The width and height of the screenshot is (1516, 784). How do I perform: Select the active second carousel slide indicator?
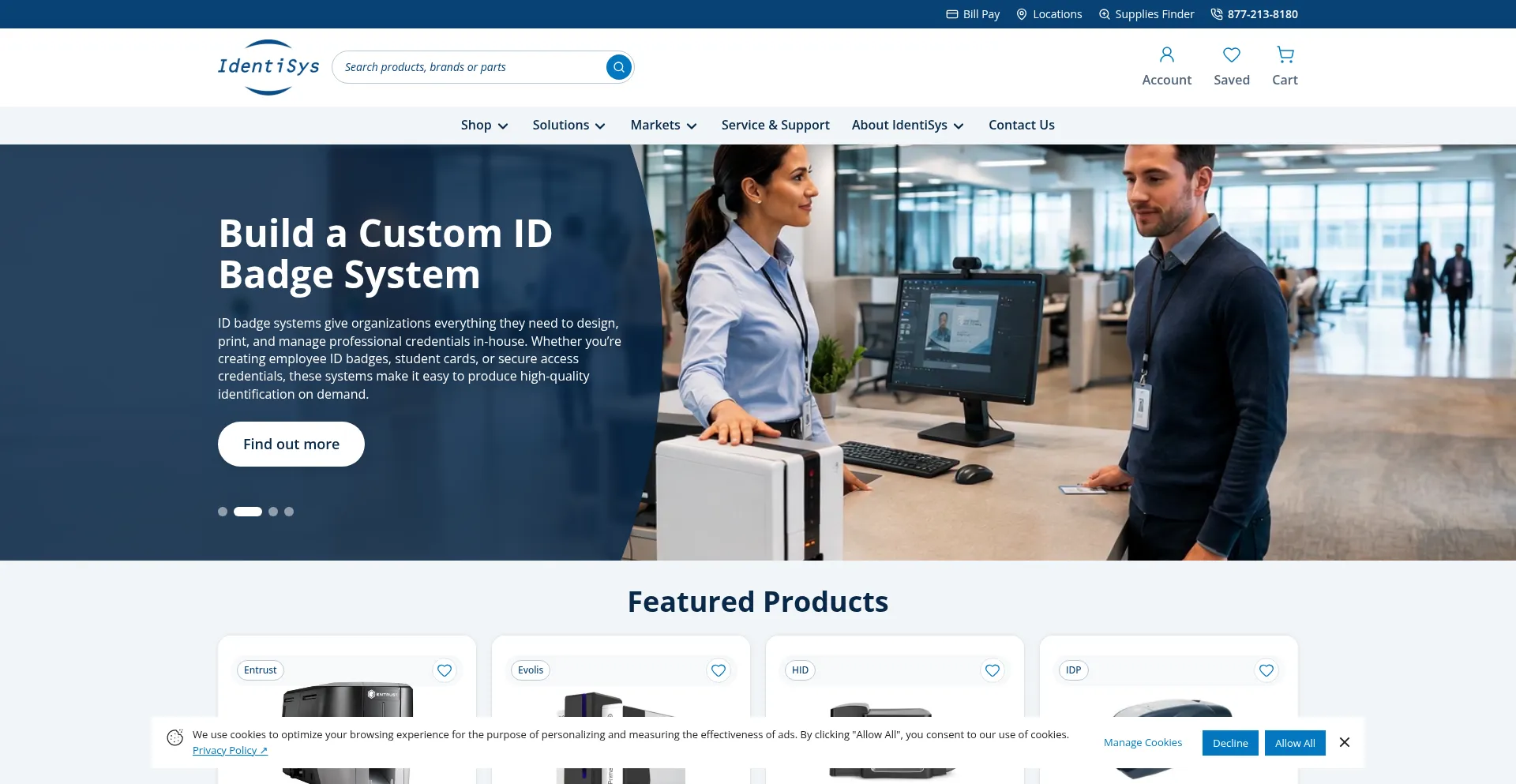pyautogui.click(x=248, y=512)
